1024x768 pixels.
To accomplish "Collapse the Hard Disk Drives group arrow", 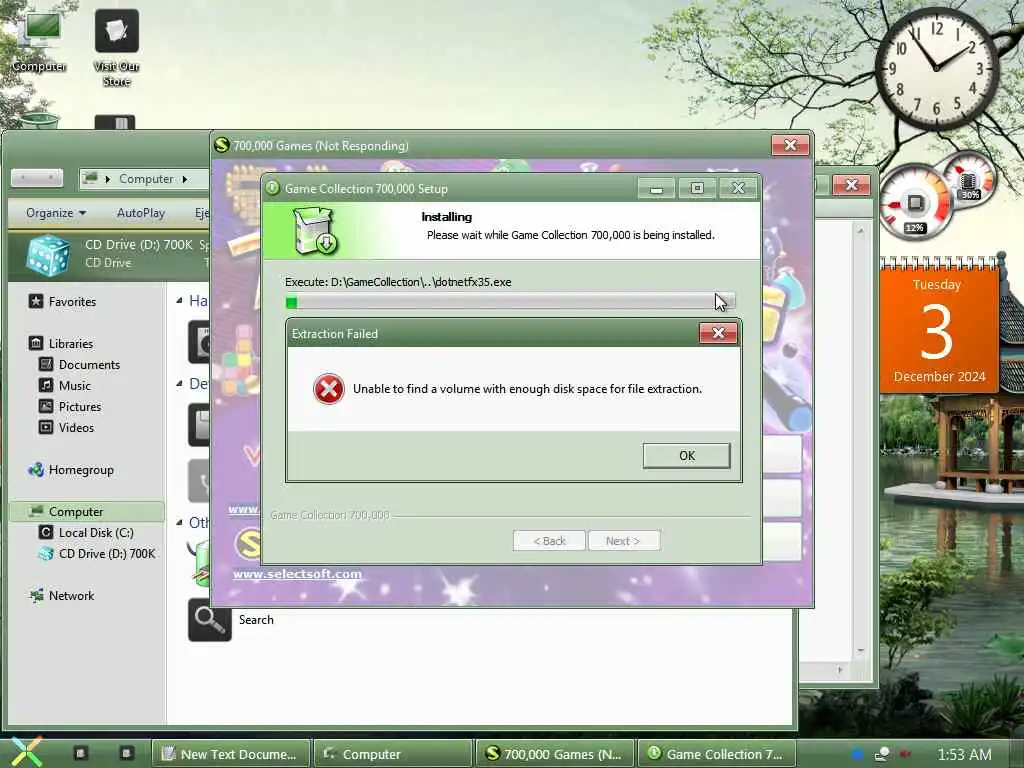I will [x=180, y=300].
